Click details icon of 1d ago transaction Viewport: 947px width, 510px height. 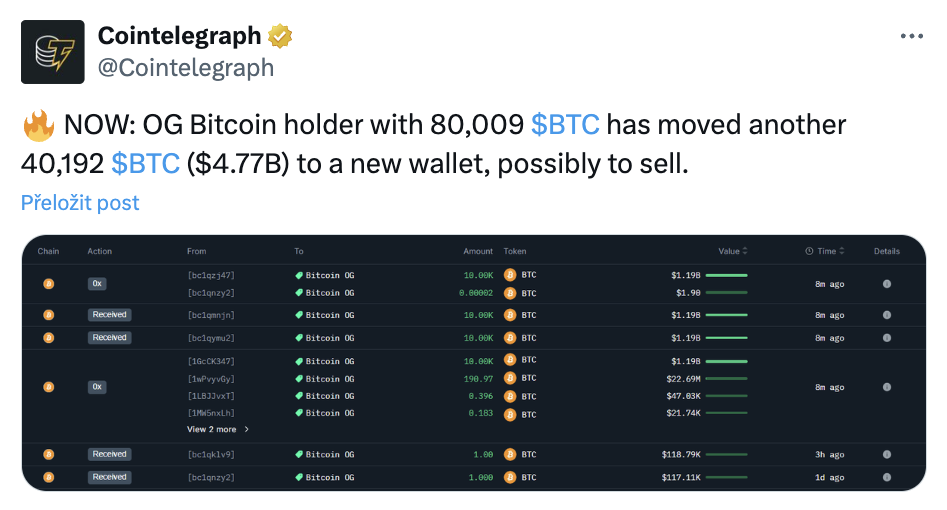coord(887,477)
